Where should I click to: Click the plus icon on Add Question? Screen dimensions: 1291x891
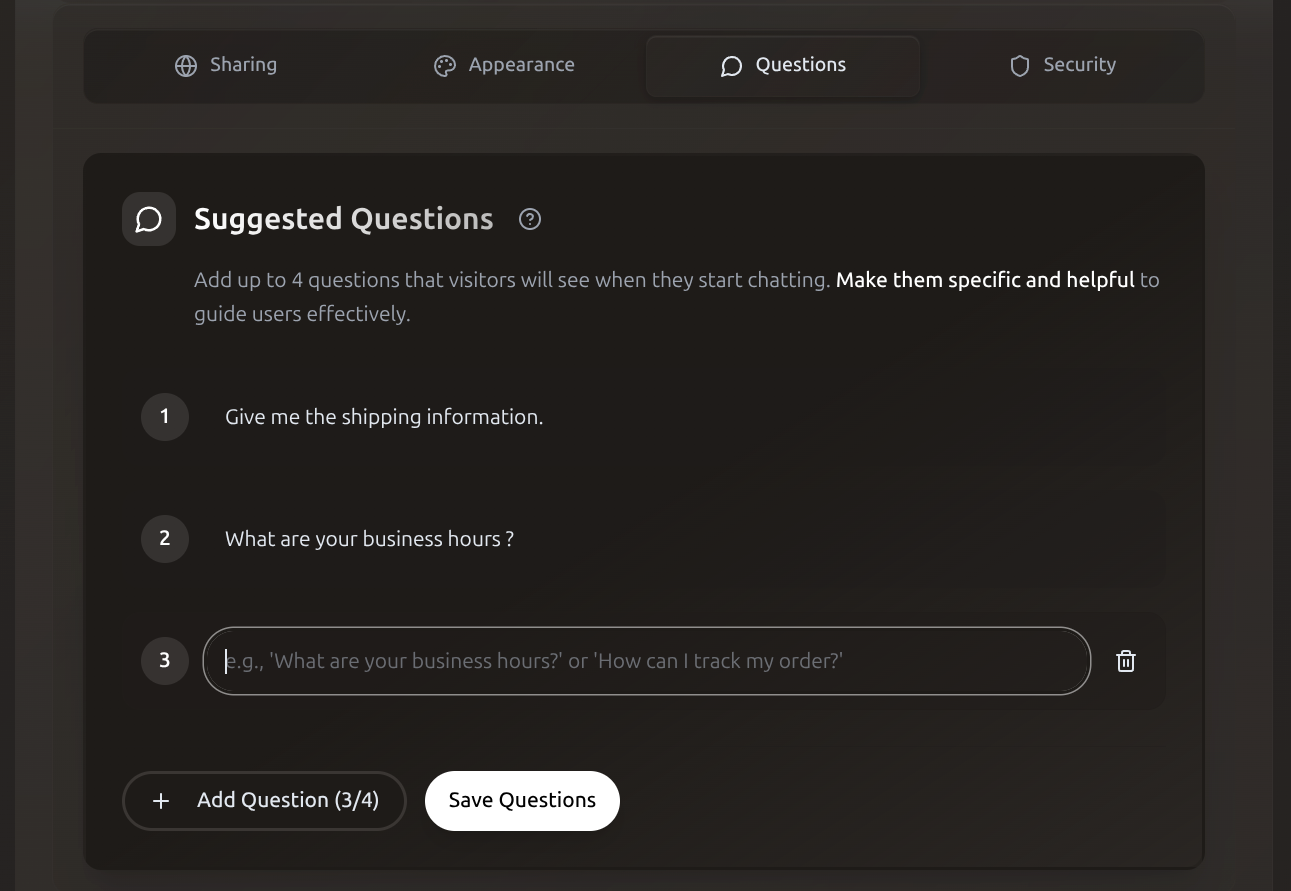pos(161,800)
